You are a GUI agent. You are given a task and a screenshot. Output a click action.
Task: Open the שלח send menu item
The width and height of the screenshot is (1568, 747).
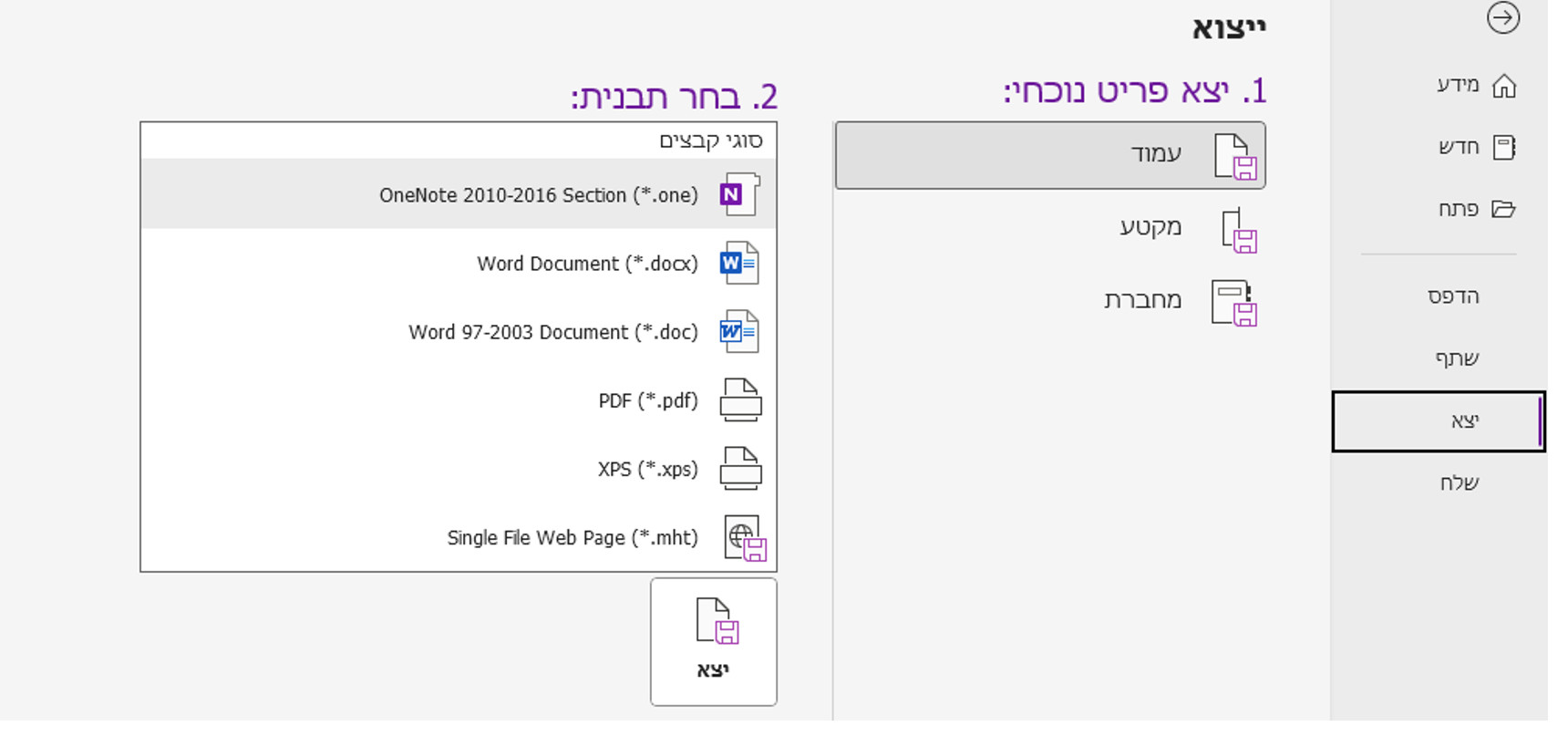pyautogui.click(x=1459, y=482)
